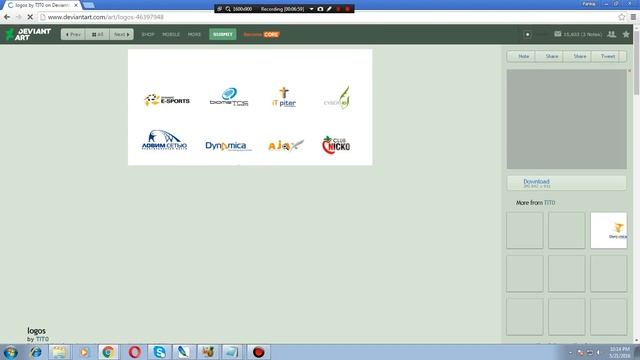Click the Note button in share bar
The height and width of the screenshot is (360, 640).
coord(521,56)
